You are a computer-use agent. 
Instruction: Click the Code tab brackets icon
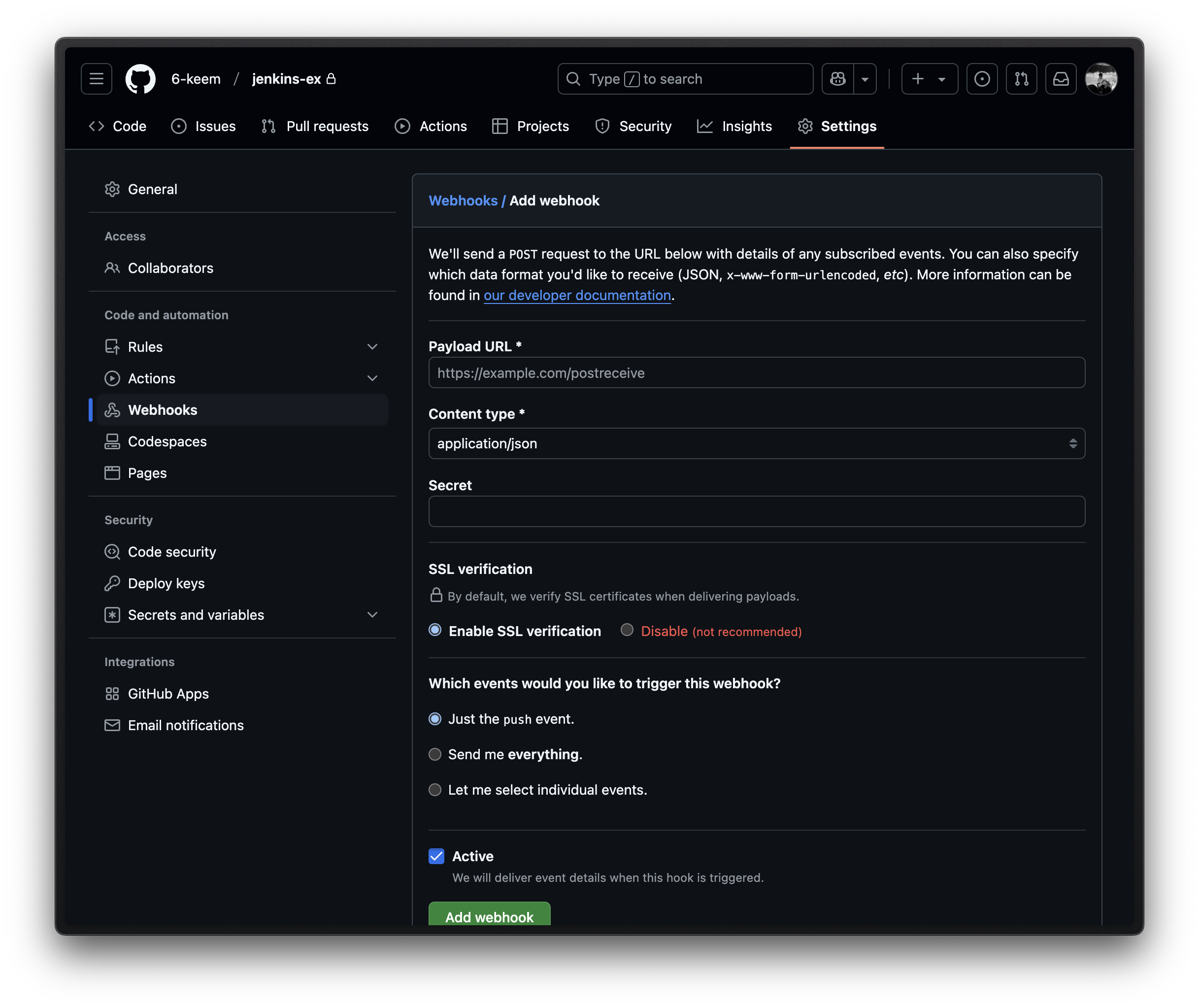point(97,126)
